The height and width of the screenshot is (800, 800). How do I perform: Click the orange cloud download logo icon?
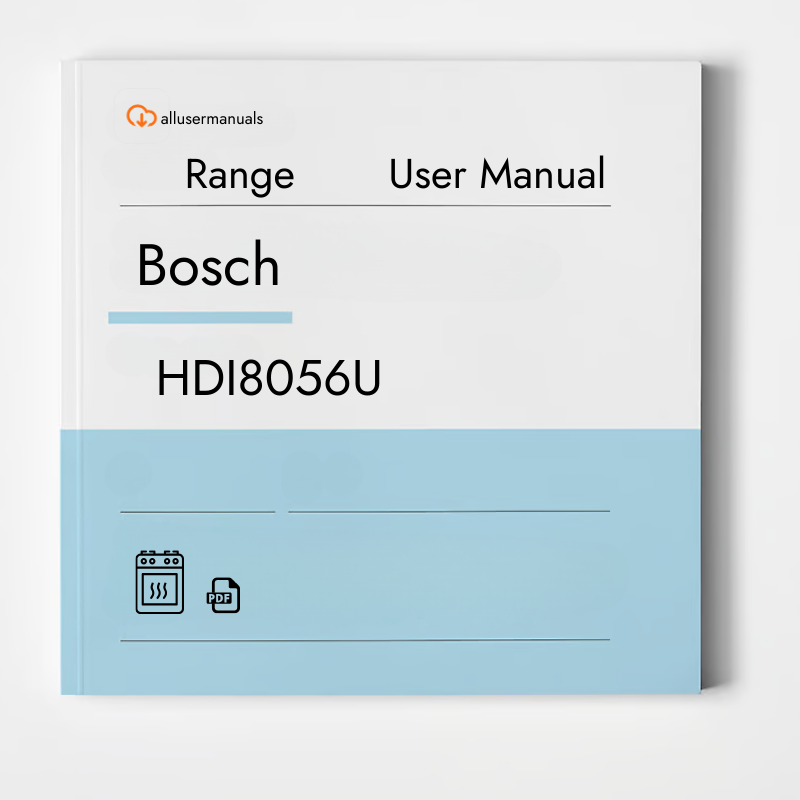click(141, 116)
